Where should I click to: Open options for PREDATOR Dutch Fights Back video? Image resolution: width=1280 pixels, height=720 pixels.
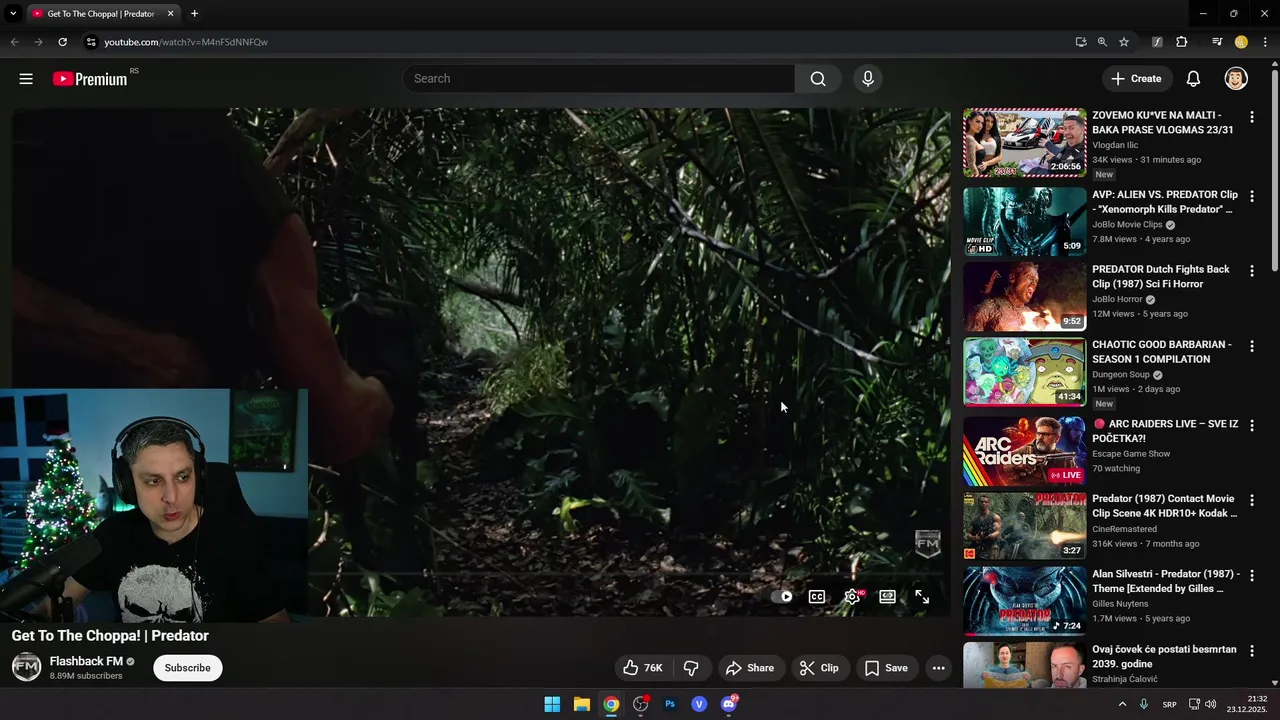click(1251, 272)
